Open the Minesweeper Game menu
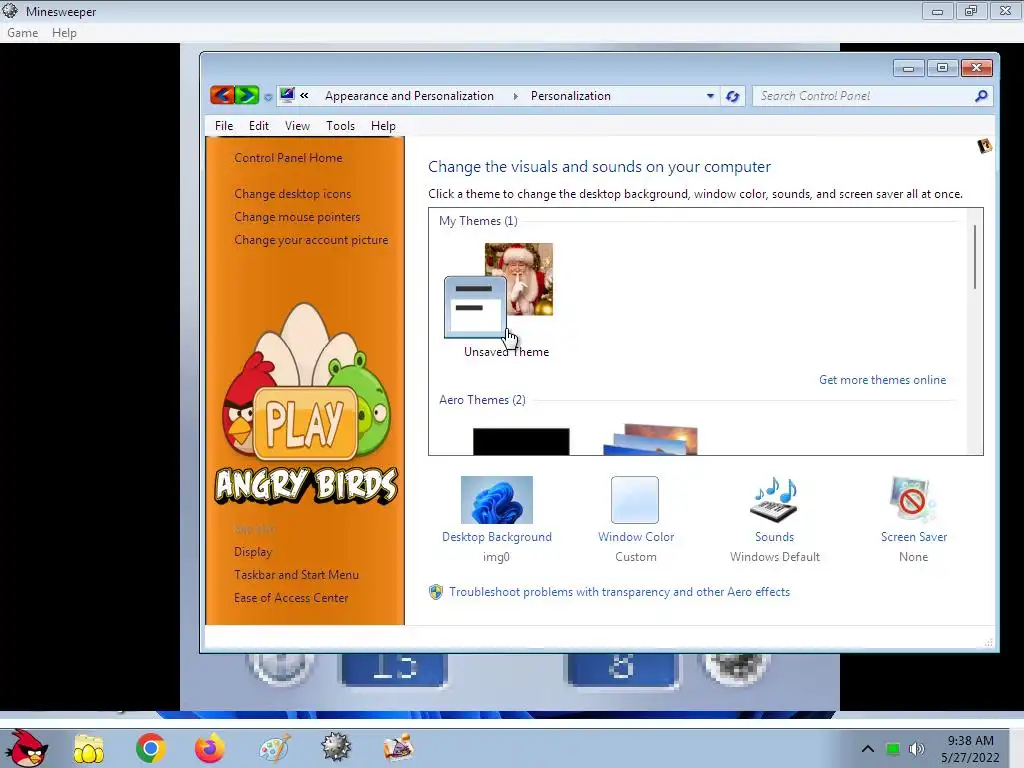Screen dimensions: 1024x768 [x=22, y=33]
